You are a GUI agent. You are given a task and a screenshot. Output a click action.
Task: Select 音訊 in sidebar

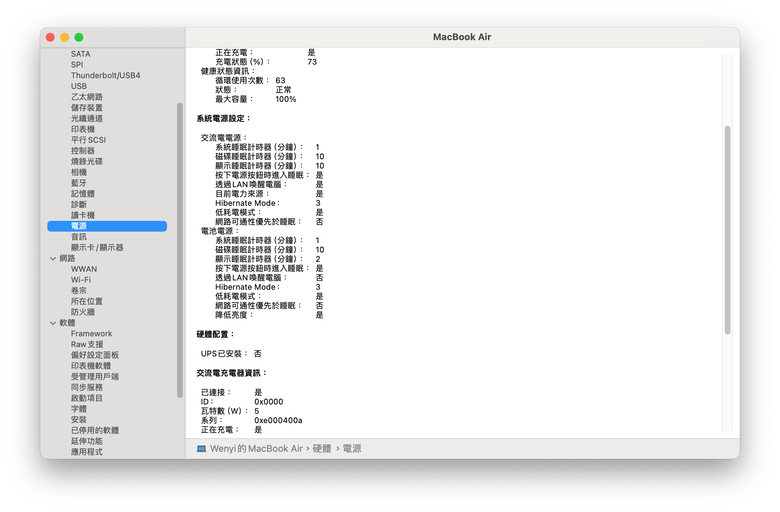coord(79,237)
